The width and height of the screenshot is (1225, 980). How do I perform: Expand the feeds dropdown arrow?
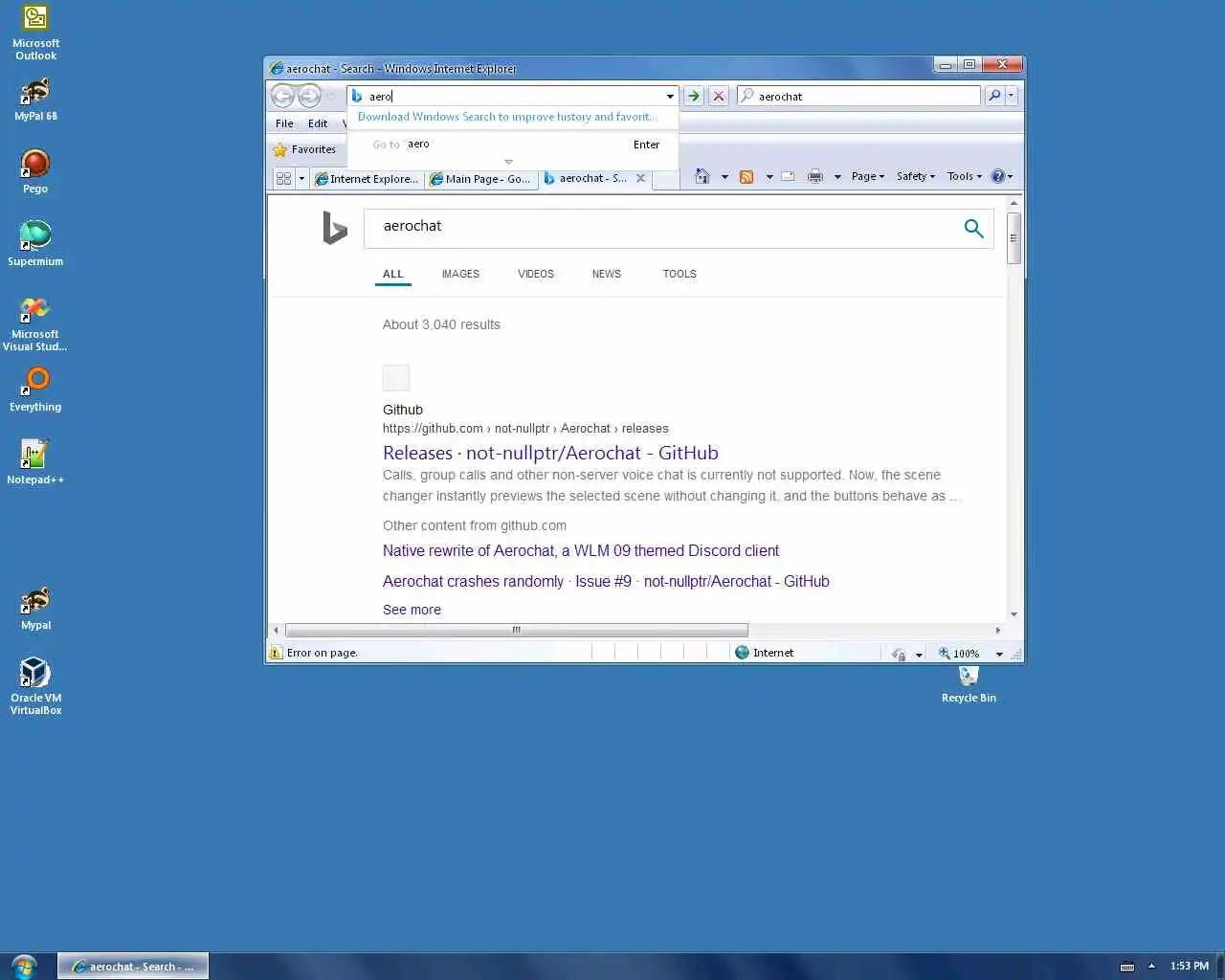pos(769,176)
